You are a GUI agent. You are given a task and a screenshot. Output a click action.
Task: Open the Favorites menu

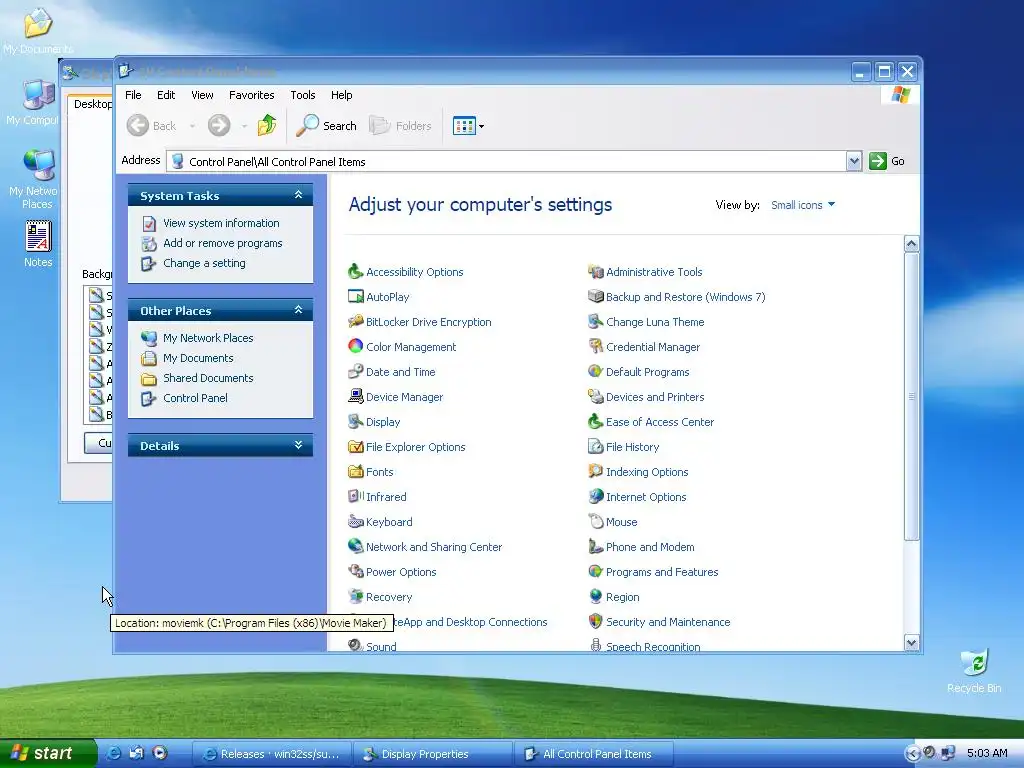(251, 95)
